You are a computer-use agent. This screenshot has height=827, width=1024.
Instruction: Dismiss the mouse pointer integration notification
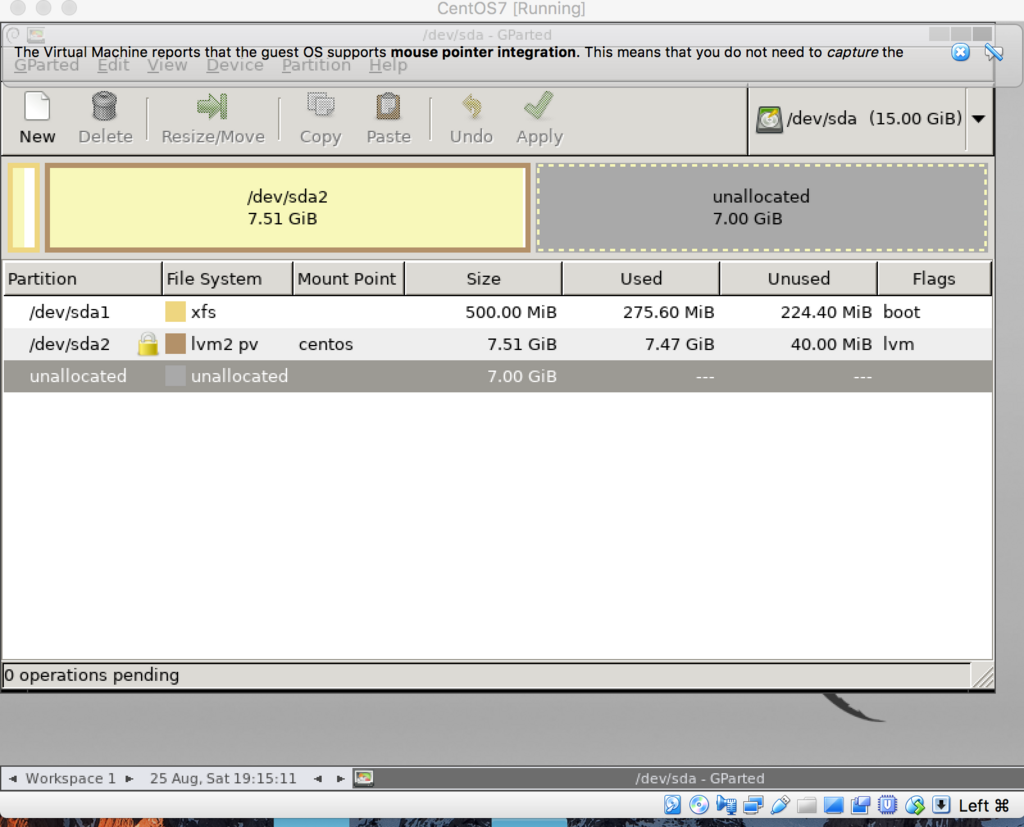click(x=960, y=52)
